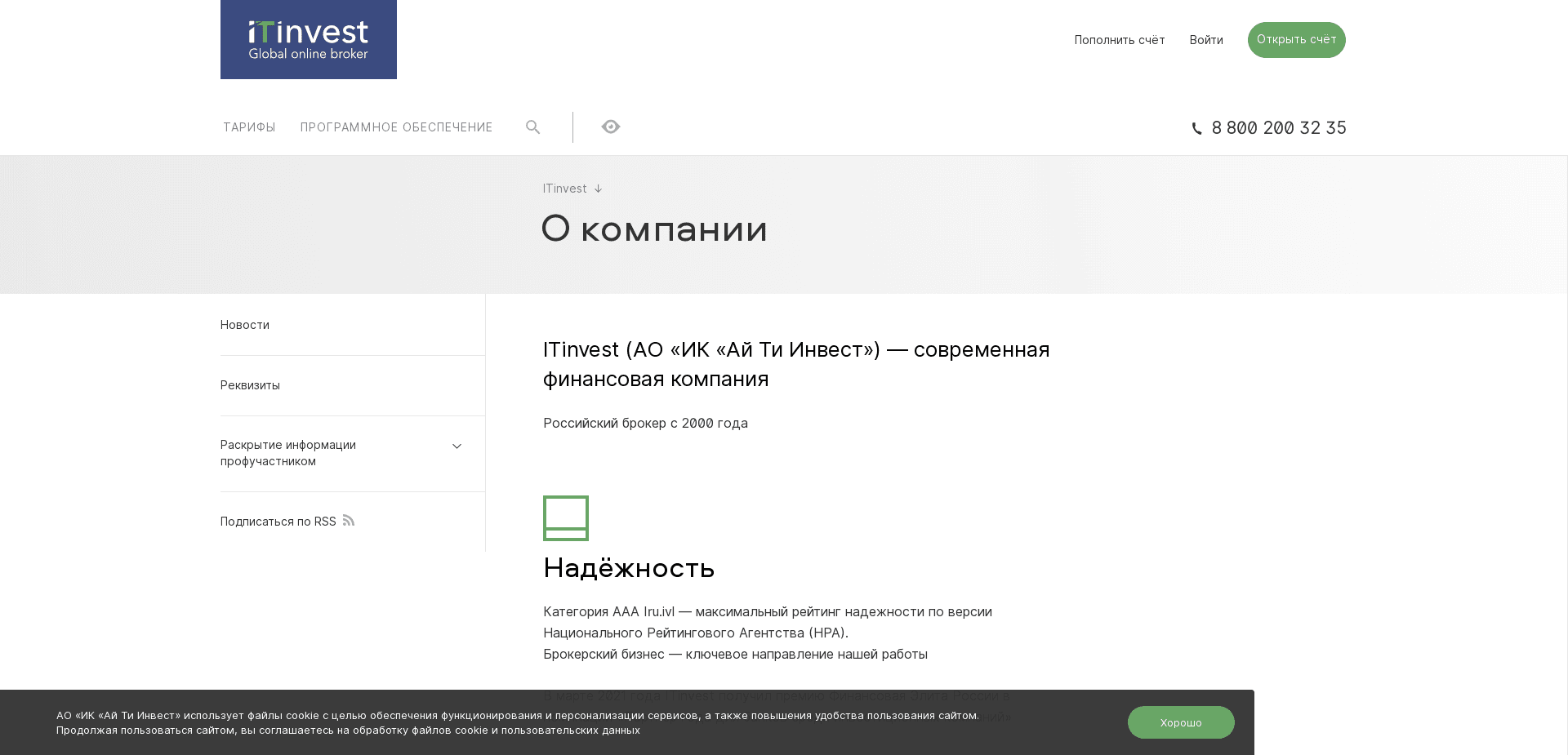Image resolution: width=1568 pixels, height=755 pixels.
Task: Open the site search
Action: tap(532, 127)
